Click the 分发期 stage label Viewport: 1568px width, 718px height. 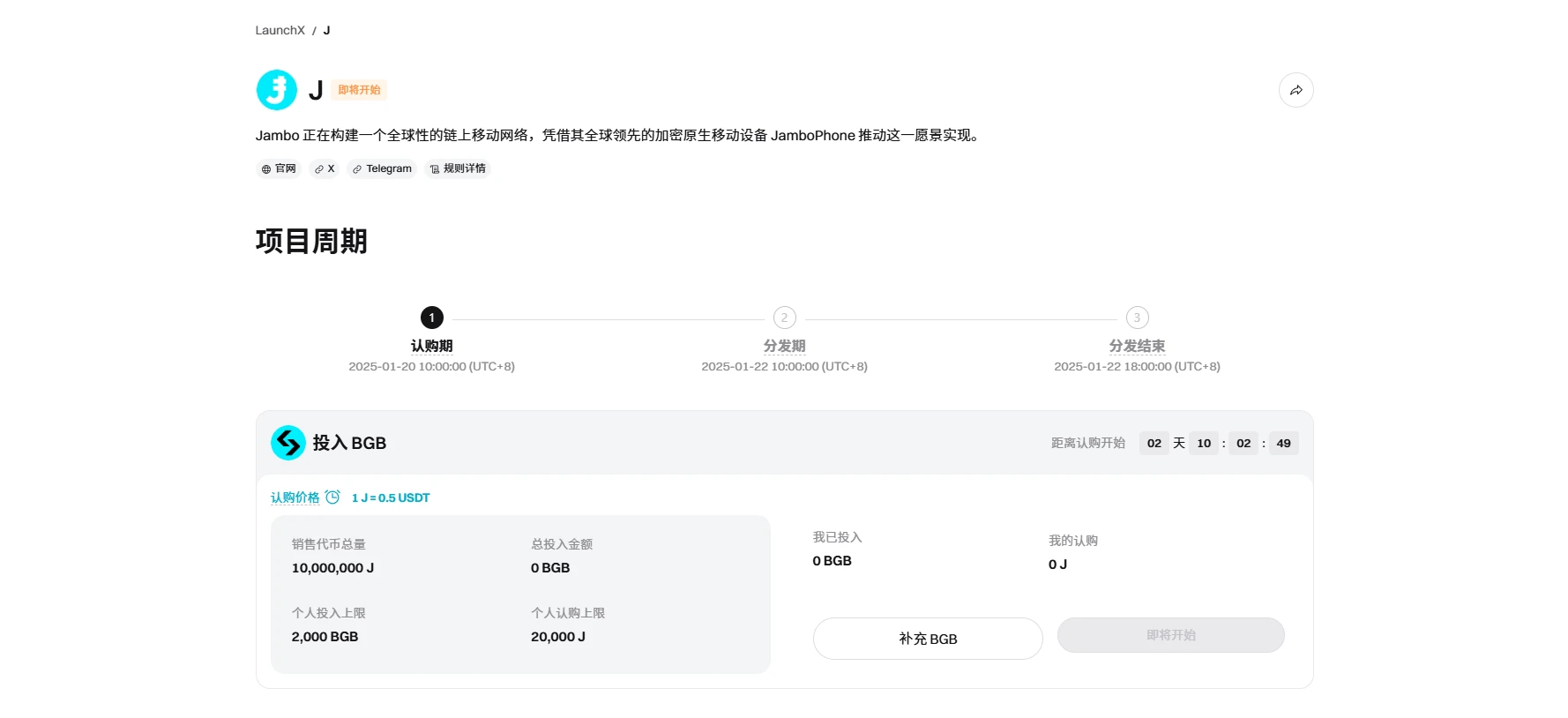click(x=785, y=346)
